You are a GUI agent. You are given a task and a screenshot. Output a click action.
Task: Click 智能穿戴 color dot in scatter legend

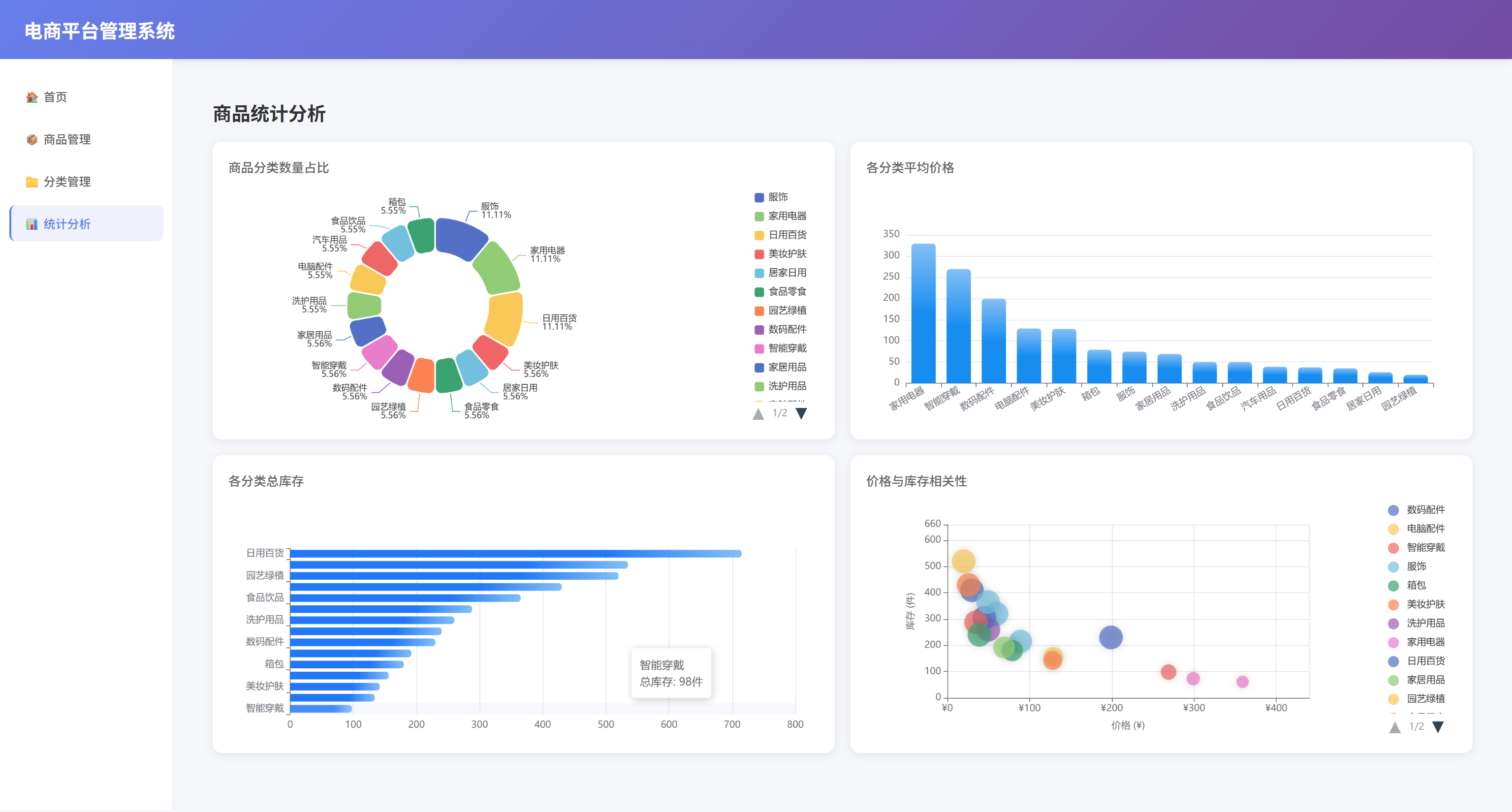[1393, 548]
